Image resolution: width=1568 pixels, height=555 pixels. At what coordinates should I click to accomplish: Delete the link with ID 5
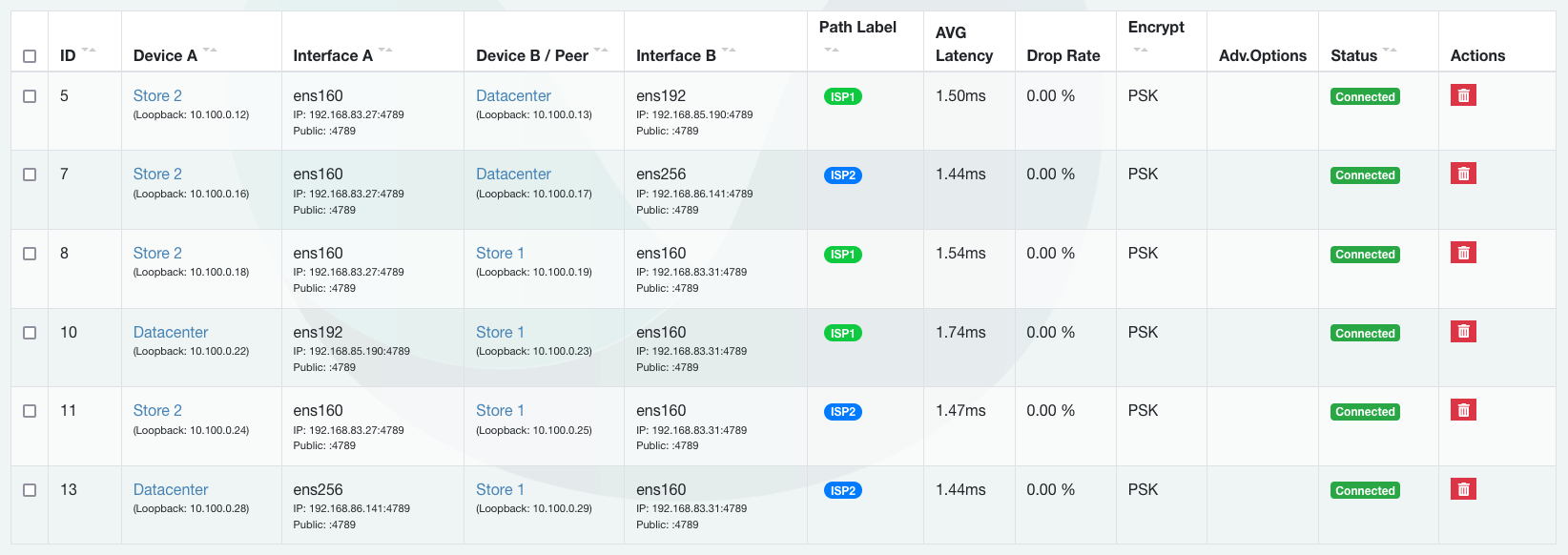pos(1463,95)
